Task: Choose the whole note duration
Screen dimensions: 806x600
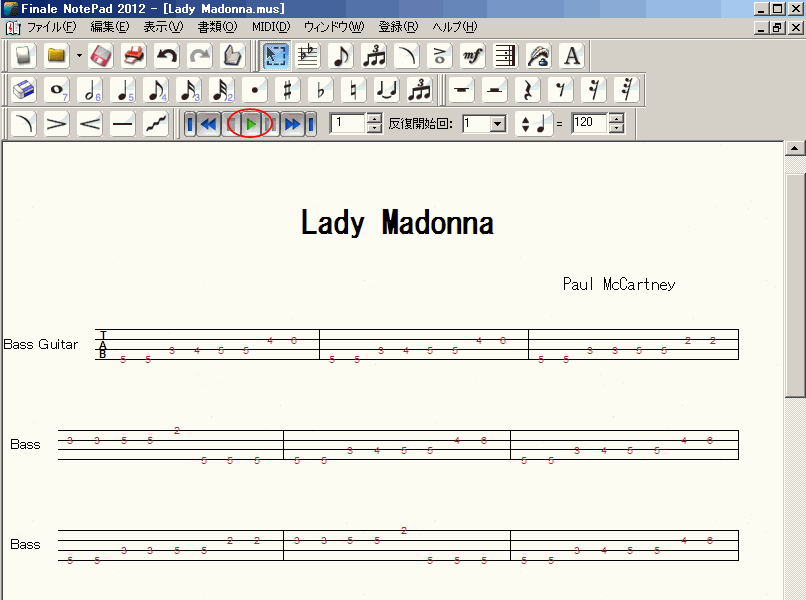Action: pos(57,90)
